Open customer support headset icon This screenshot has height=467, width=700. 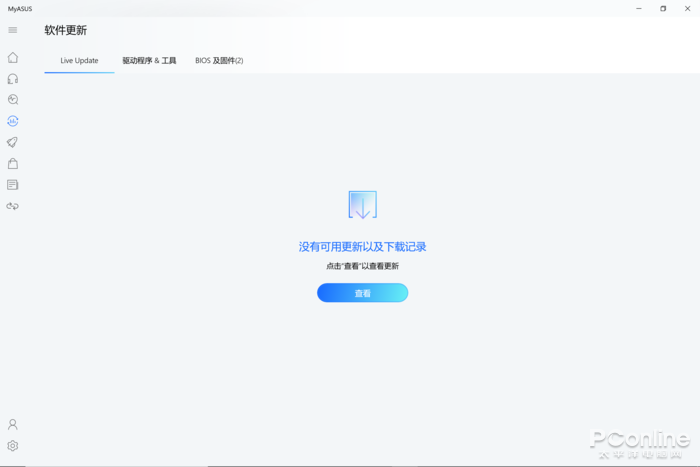click(x=13, y=78)
